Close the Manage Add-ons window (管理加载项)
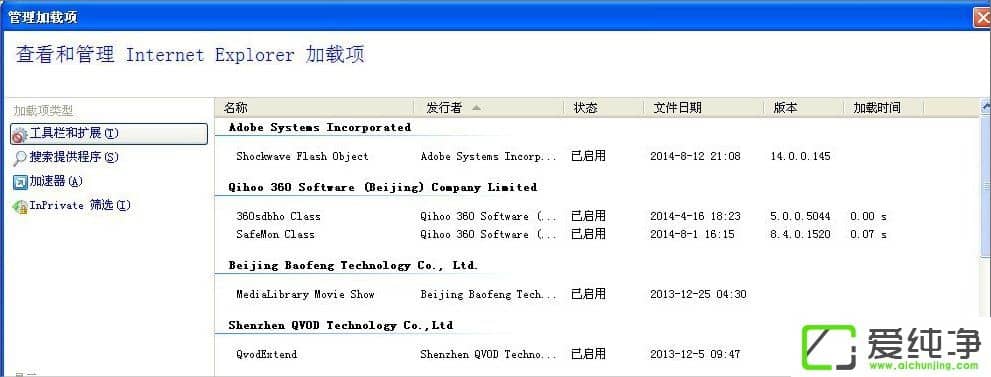991x377 pixels. [x=982, y=17]
